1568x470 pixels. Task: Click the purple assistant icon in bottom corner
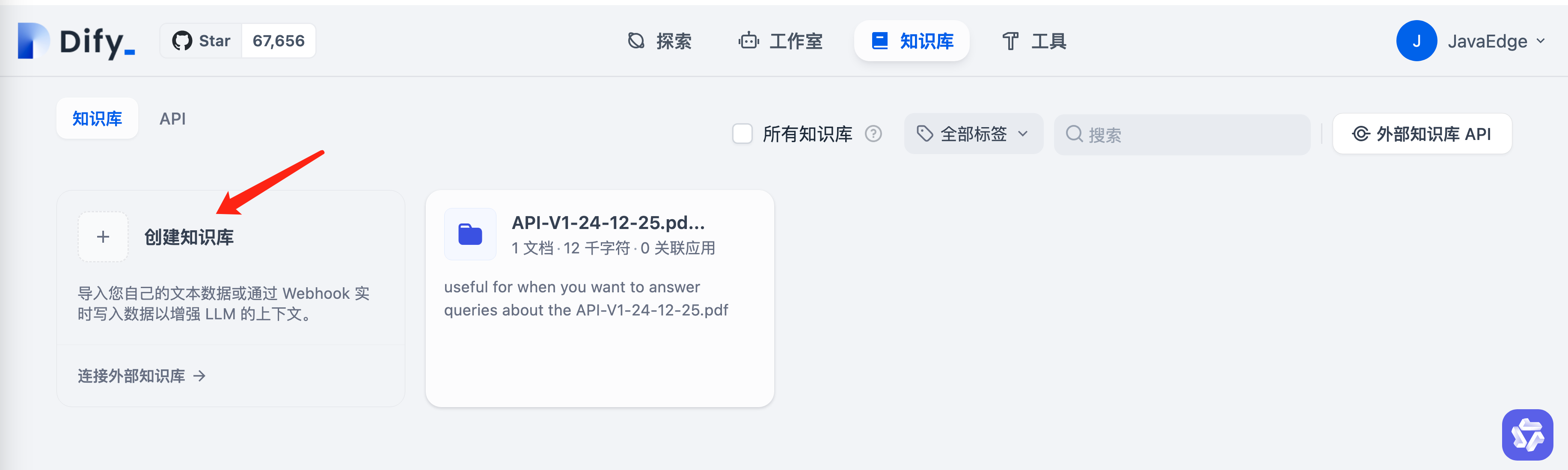[x=1529, y=434]
